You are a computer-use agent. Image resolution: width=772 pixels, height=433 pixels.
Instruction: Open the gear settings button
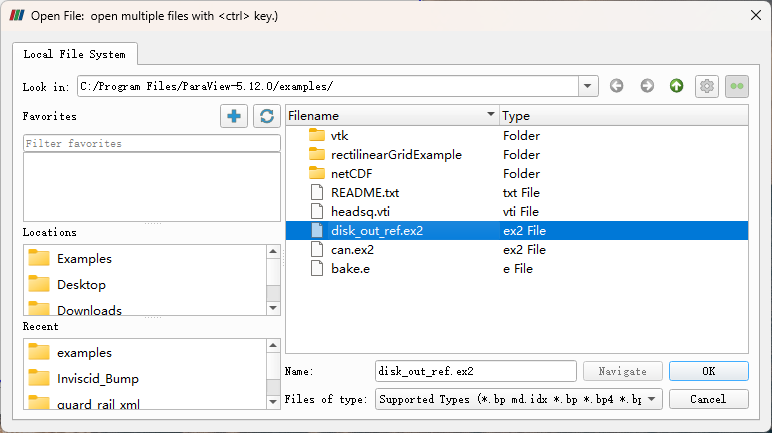click(707, 86)
